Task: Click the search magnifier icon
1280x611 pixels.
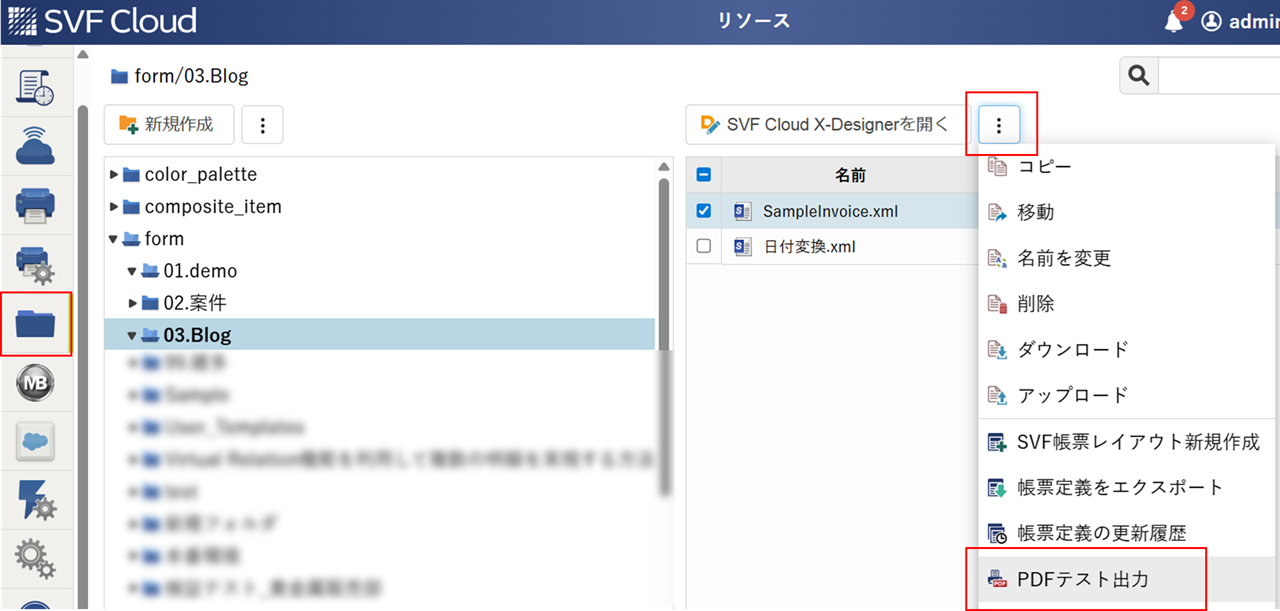Action: (1138, 76)
